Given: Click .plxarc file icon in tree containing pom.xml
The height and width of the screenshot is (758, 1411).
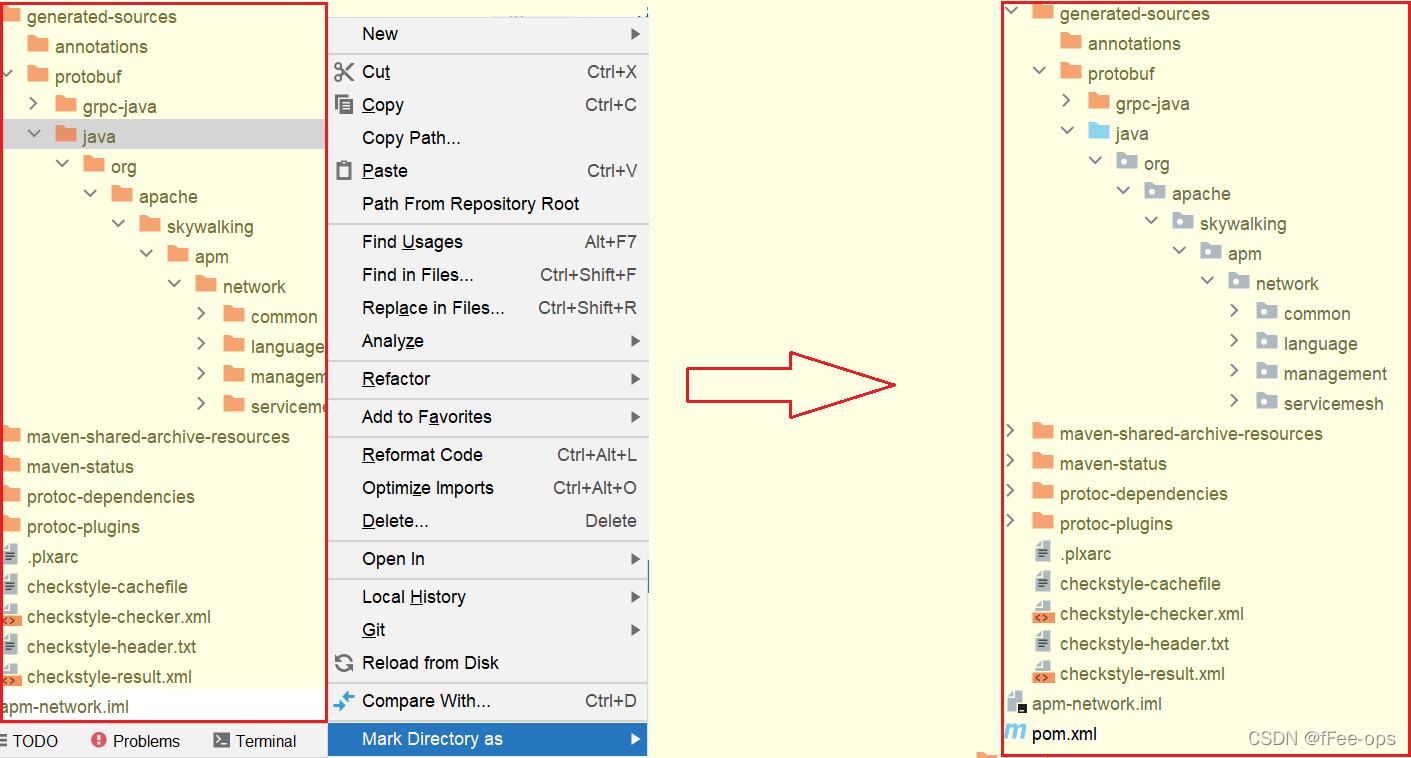Looking at the screenshot, I should coord(1043,553).
